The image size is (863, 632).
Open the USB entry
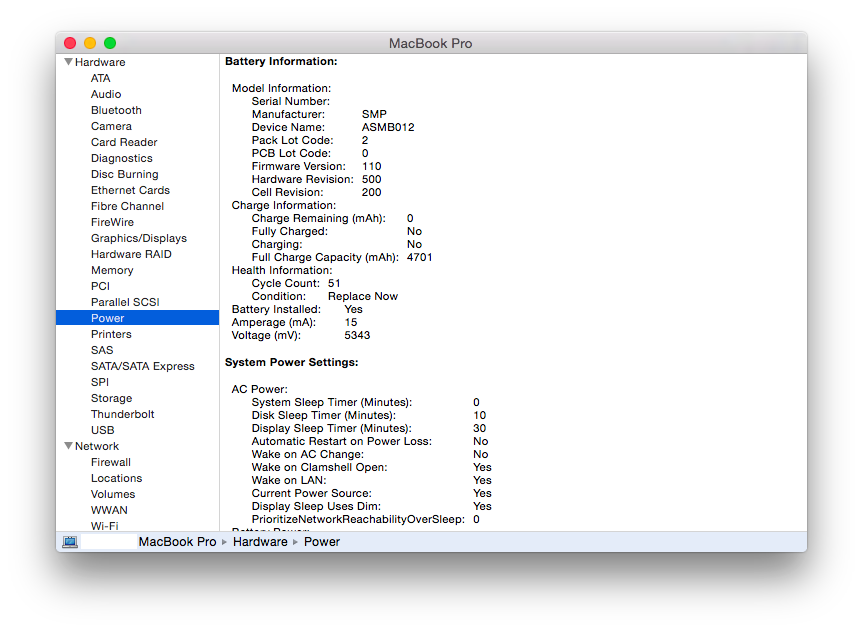(102, 429)
